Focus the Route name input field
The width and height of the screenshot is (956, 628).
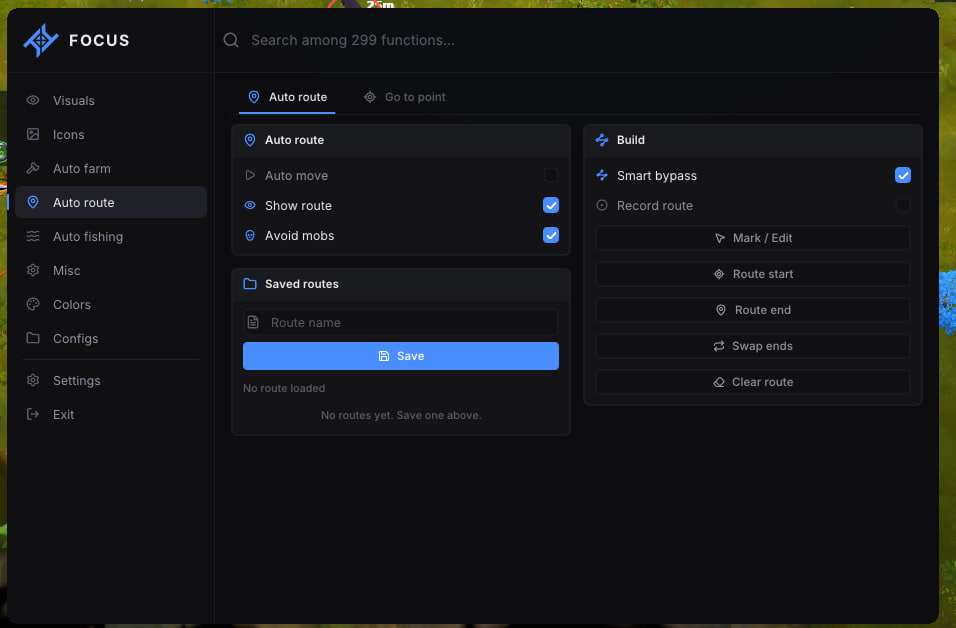point(401,323)
